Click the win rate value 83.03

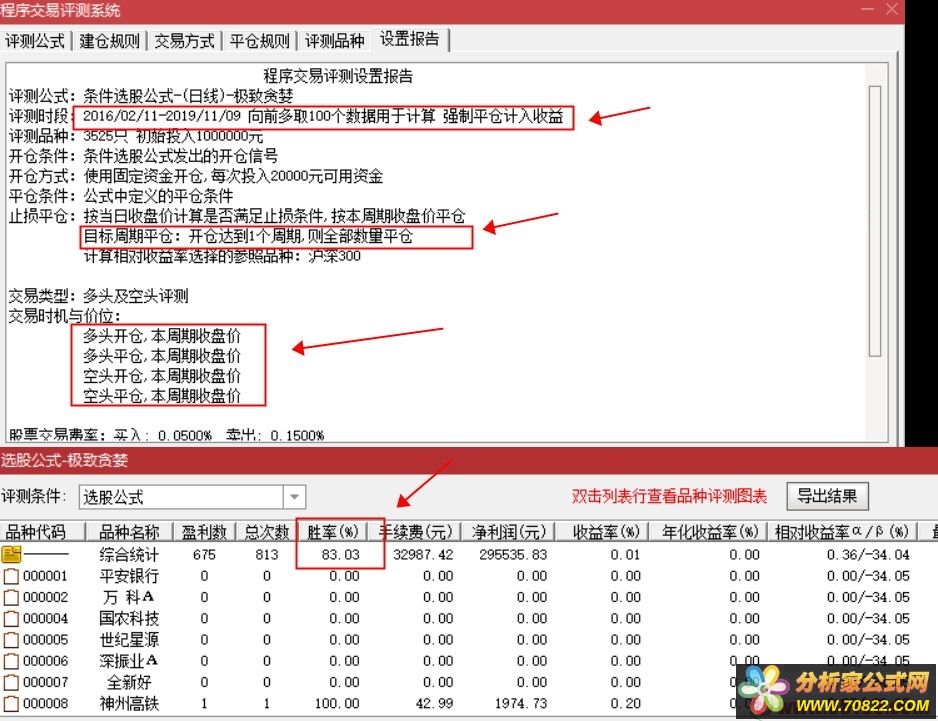(340, 555)
